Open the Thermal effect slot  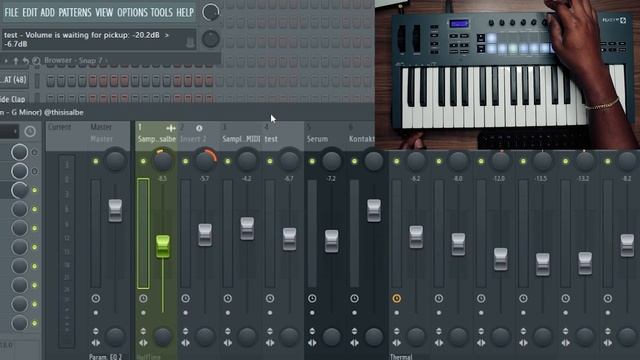click(x=401, y=357)
